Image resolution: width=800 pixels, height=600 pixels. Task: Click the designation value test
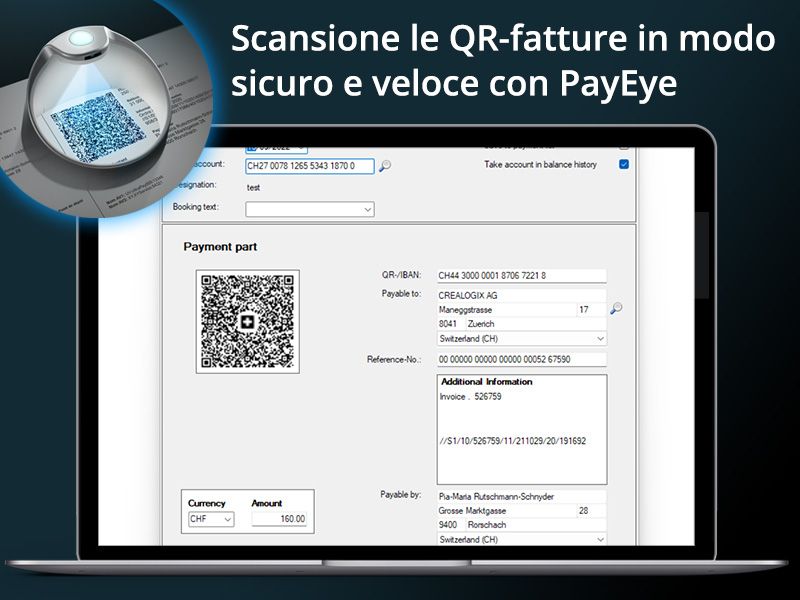pyautogui.click(x=253, y=188)
